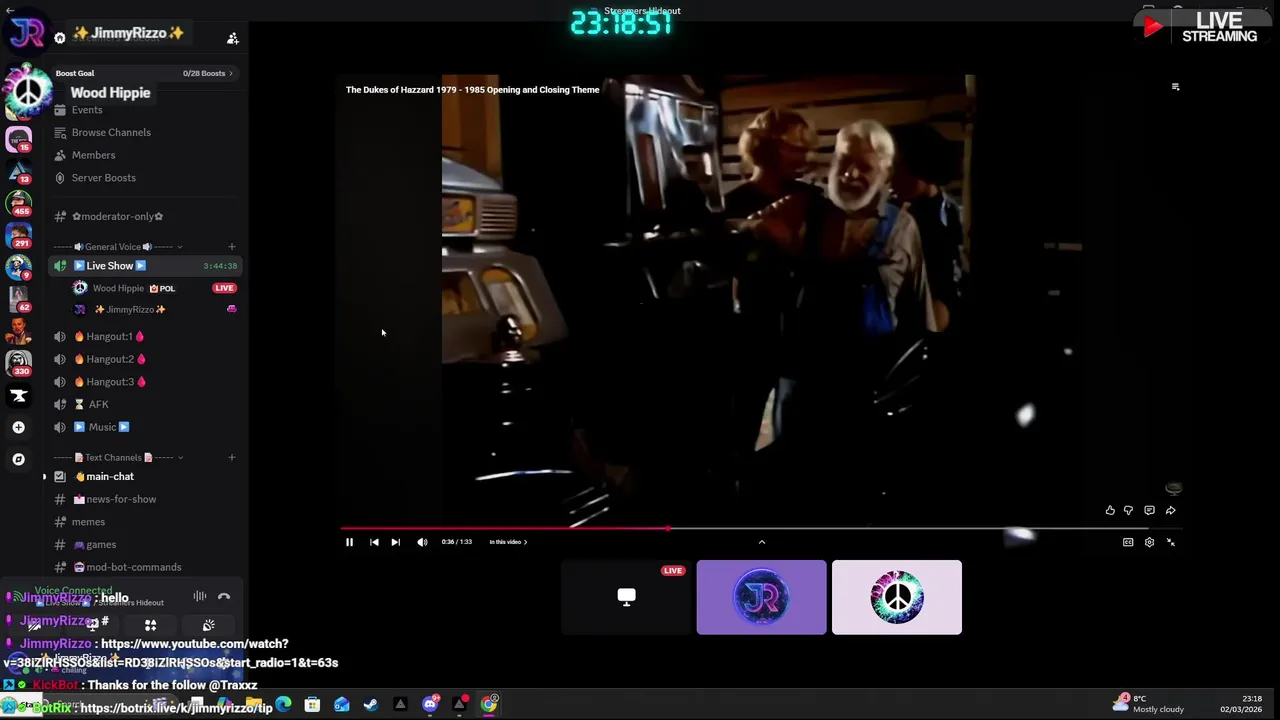Open Discord from the taskbar
This screenshot has width=1280, height=720.
point(430,705)
